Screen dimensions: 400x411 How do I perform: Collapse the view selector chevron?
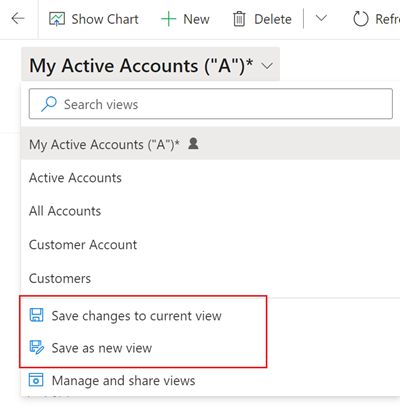point(267,66)
